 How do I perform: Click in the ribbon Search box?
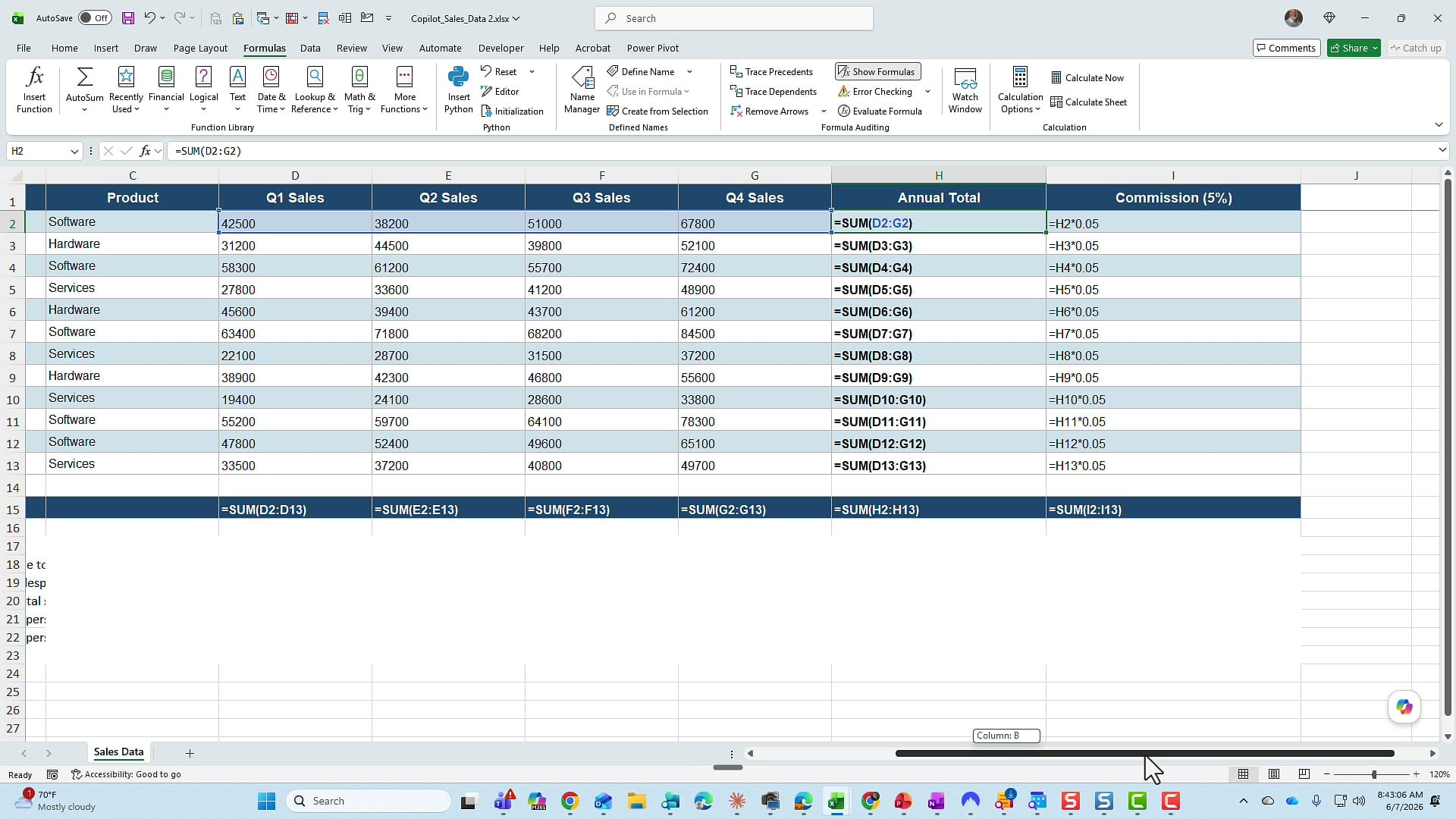tap(734, 18)
